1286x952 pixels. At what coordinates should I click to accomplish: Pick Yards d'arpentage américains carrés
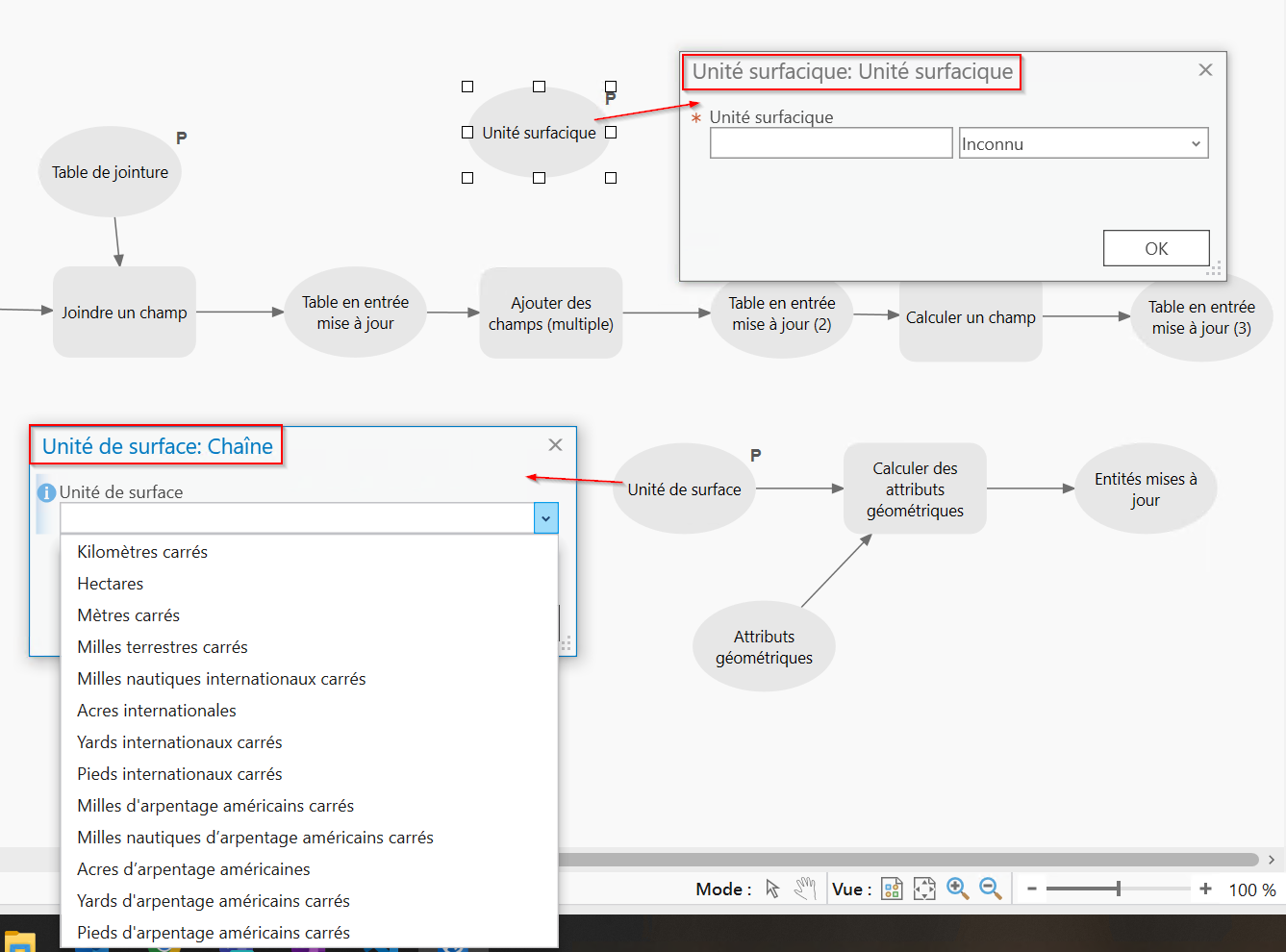point(309,901)
